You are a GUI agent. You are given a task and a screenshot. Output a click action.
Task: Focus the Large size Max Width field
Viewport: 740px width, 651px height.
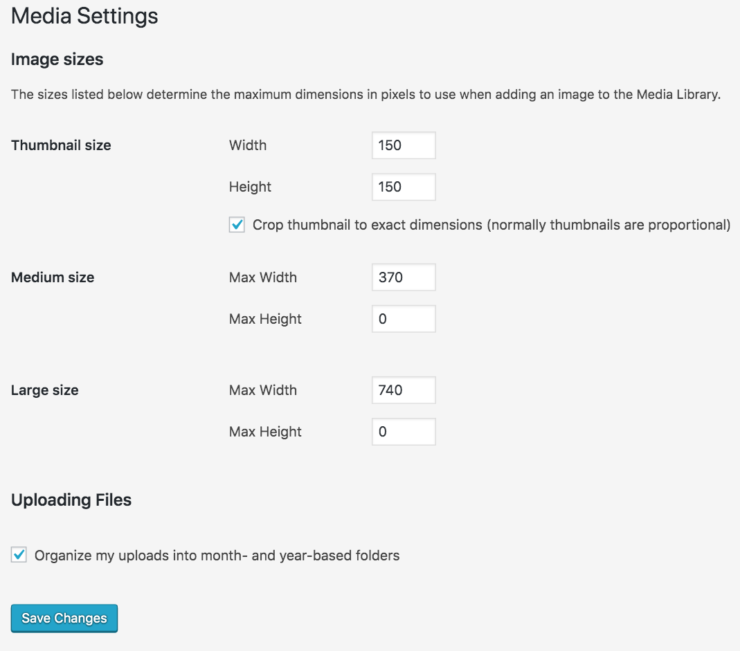pyautogui.click(x=403, y=390)
